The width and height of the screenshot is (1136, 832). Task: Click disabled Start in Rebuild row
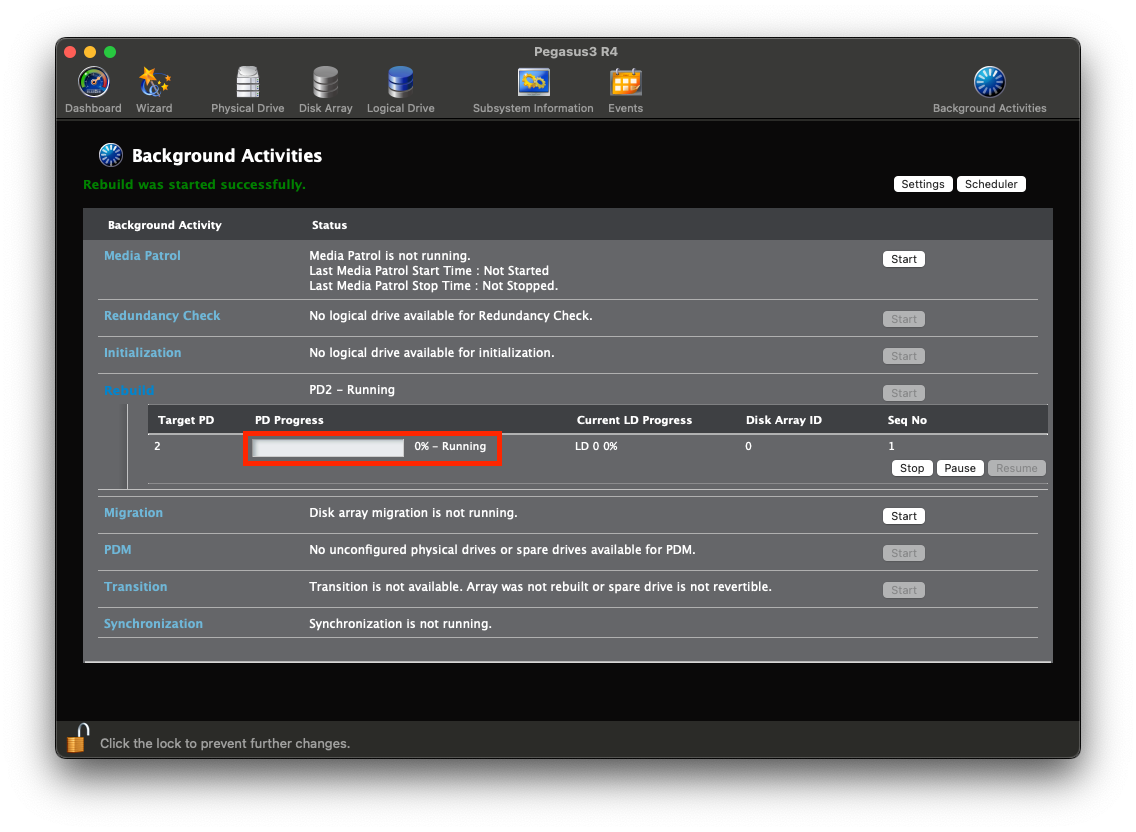[903, 393]
